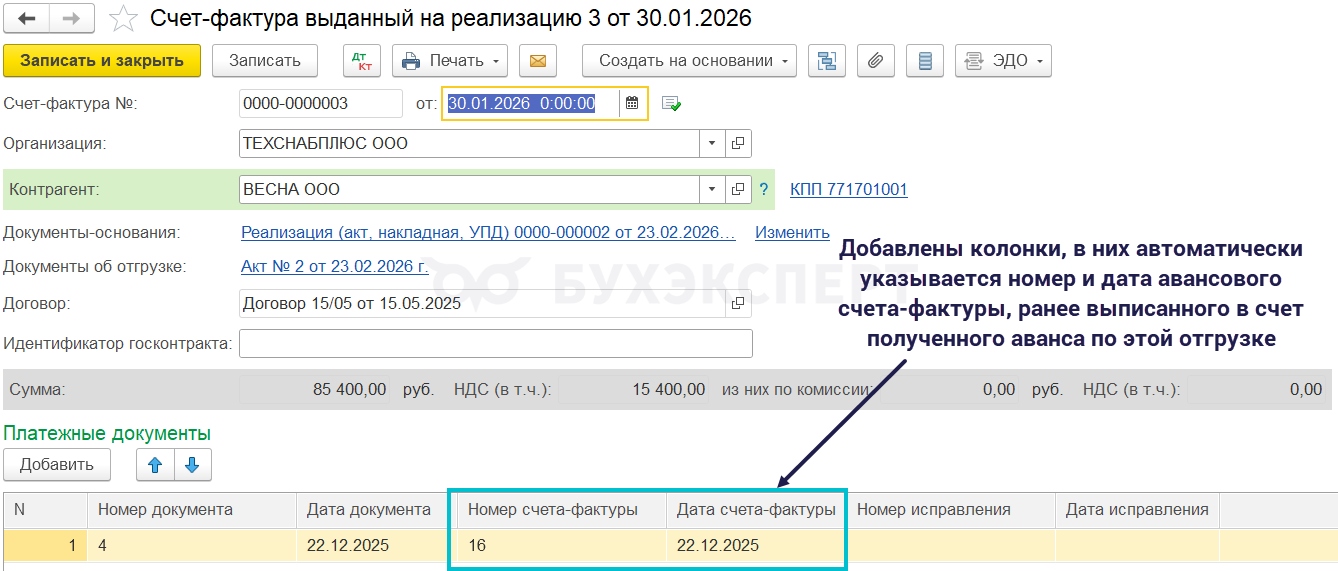Select the Номер счета-фактуры column header
The height and width of the screenshot is (571, 1338).
(x=562, y=510)
